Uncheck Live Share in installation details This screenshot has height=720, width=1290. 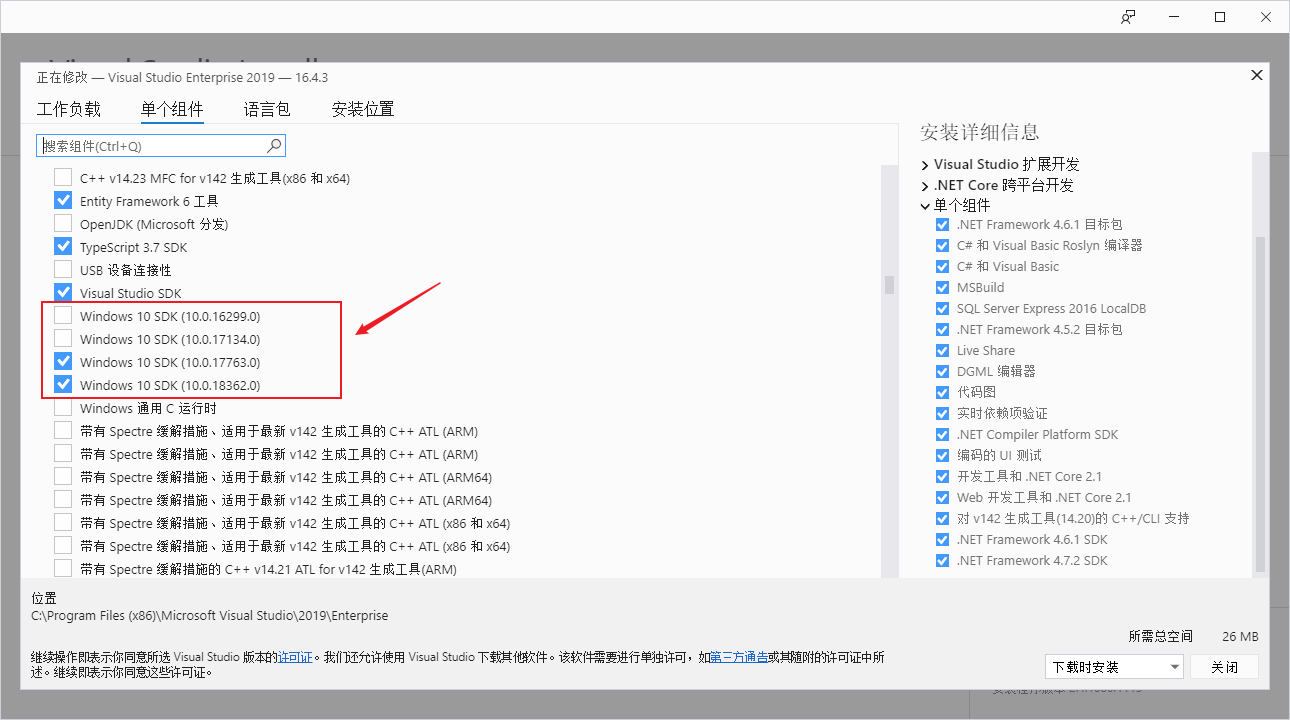pos(942,351)
